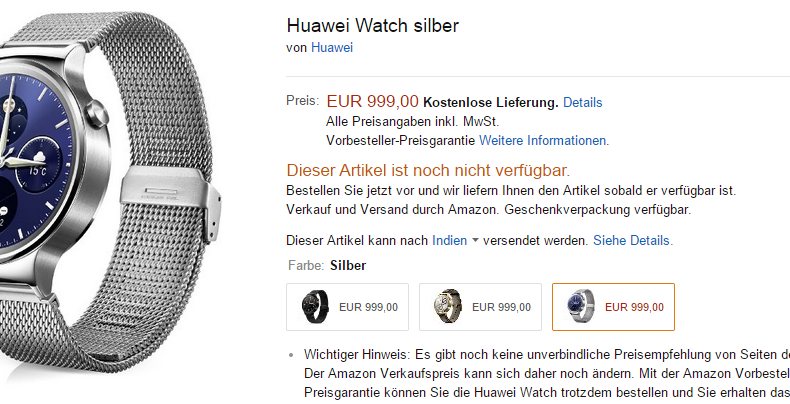Click Siehe Details shipping link
This screenshot has height=404, width=790.
click(632, 241)
